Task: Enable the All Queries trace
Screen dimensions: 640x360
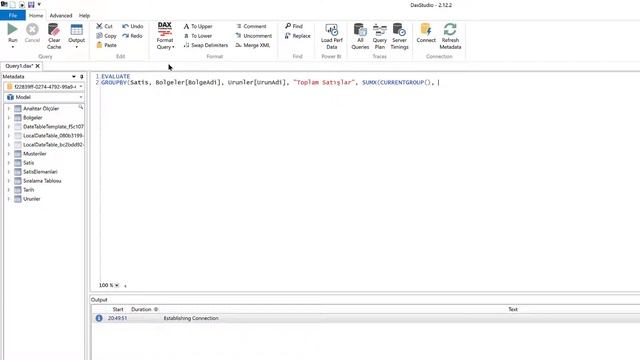Action: pos(360,36)
